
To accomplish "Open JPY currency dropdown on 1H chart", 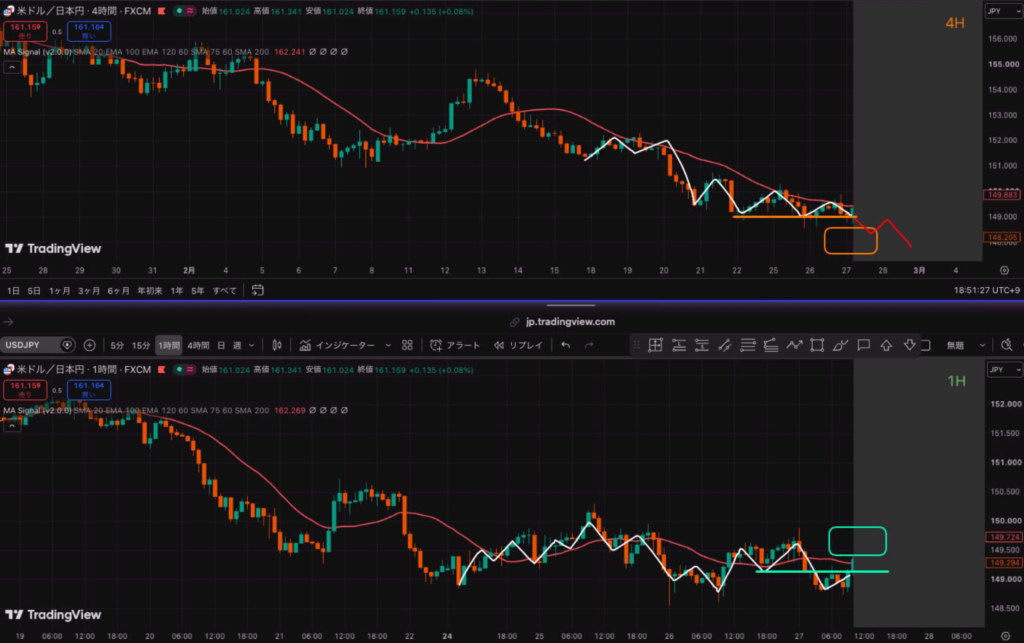I will (1004, 369).
